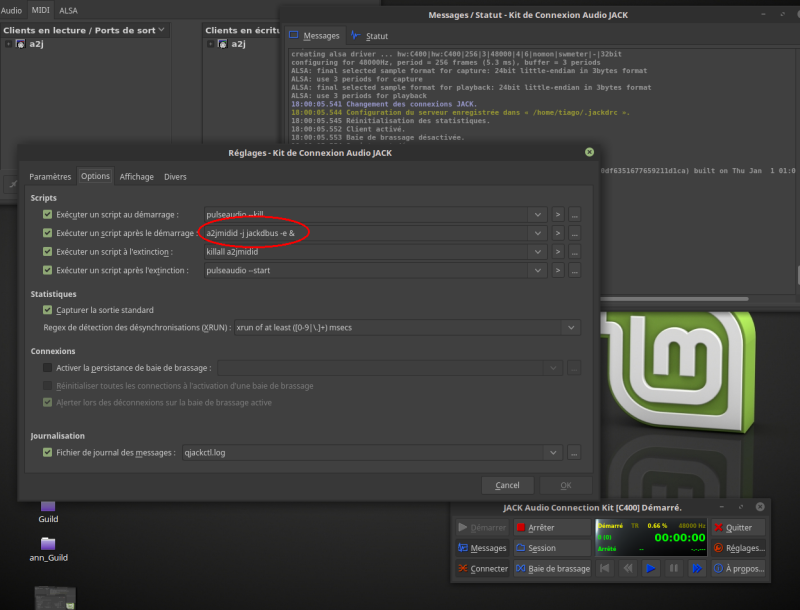The image size is (800, 610).
Task: Uncheck Capturer la sortie standard
Action: [x=47, y=310]
